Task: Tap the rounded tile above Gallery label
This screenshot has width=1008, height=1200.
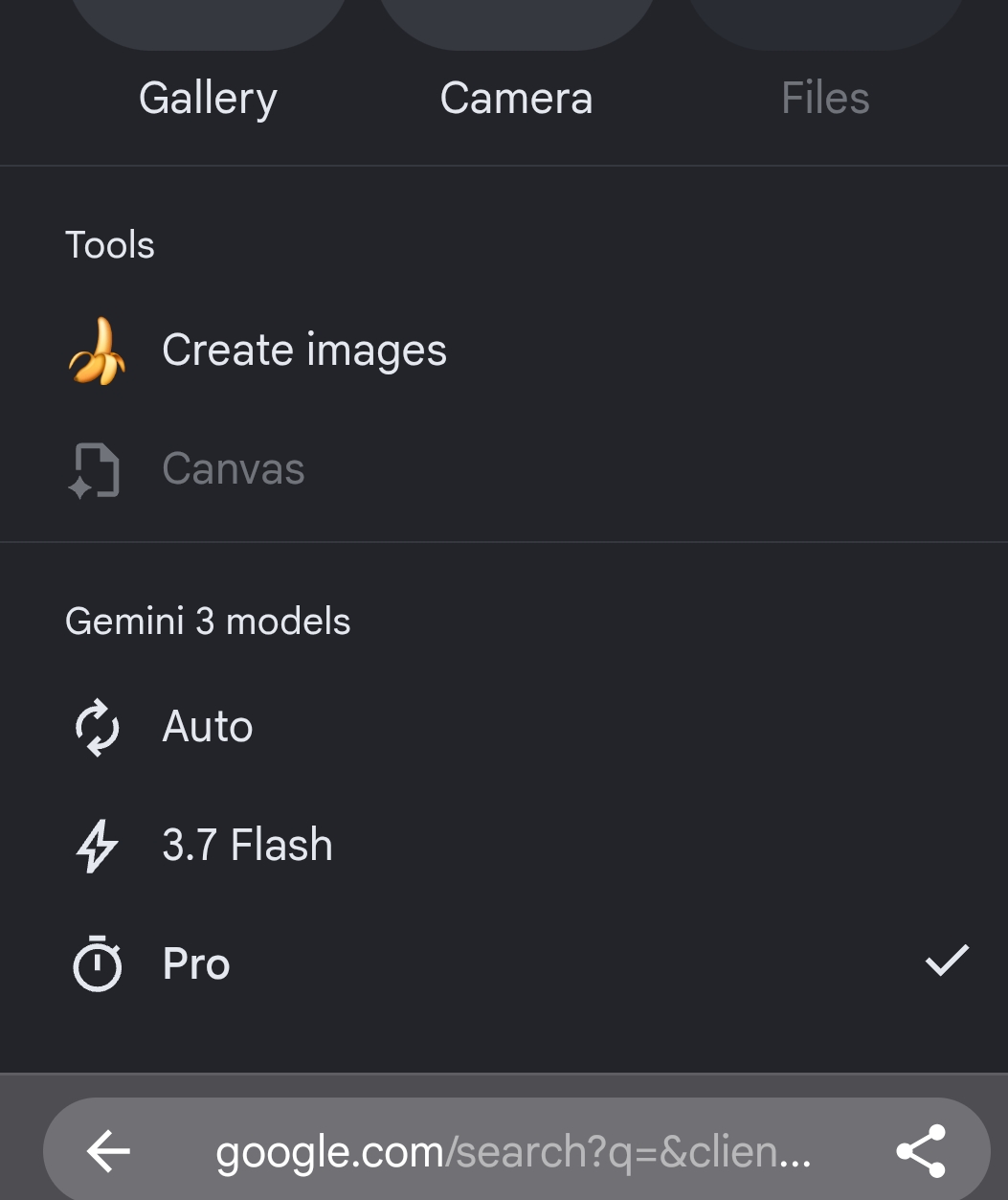Action: pyautogui.click(x=208, y=24)
